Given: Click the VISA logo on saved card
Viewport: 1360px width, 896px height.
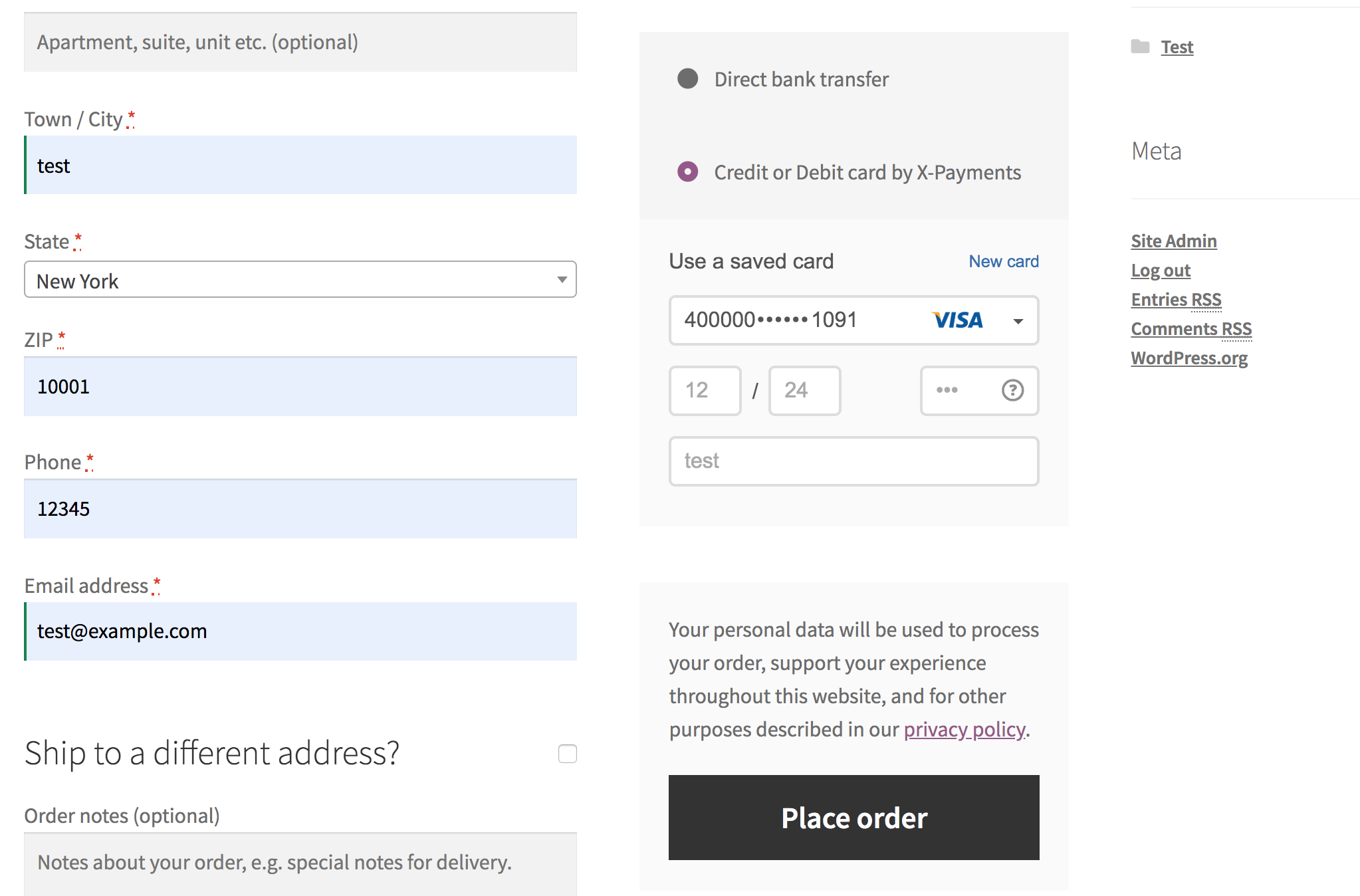Looking at the screenshot, I should [x=957, y=320].
